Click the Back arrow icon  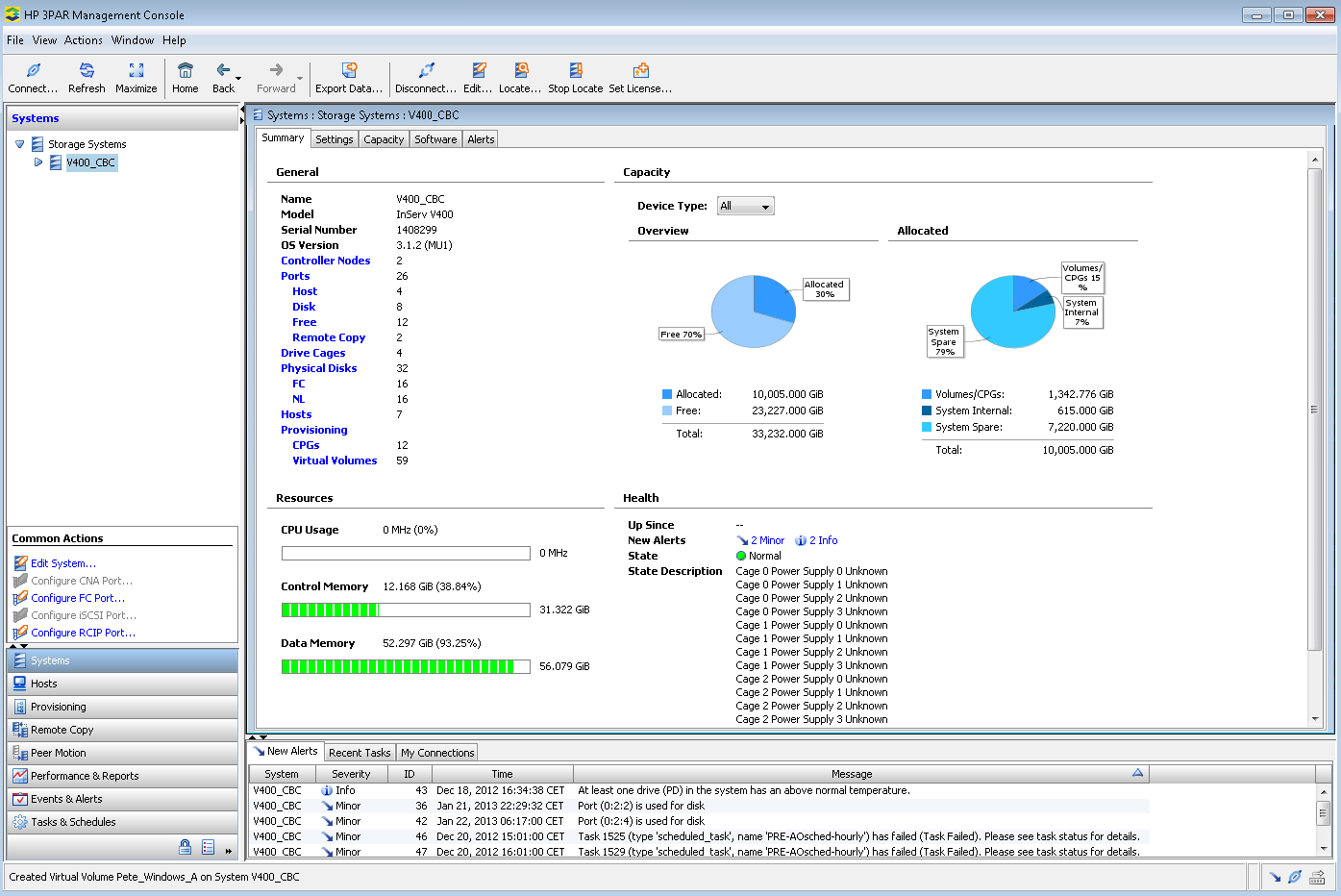click(223, 70)
